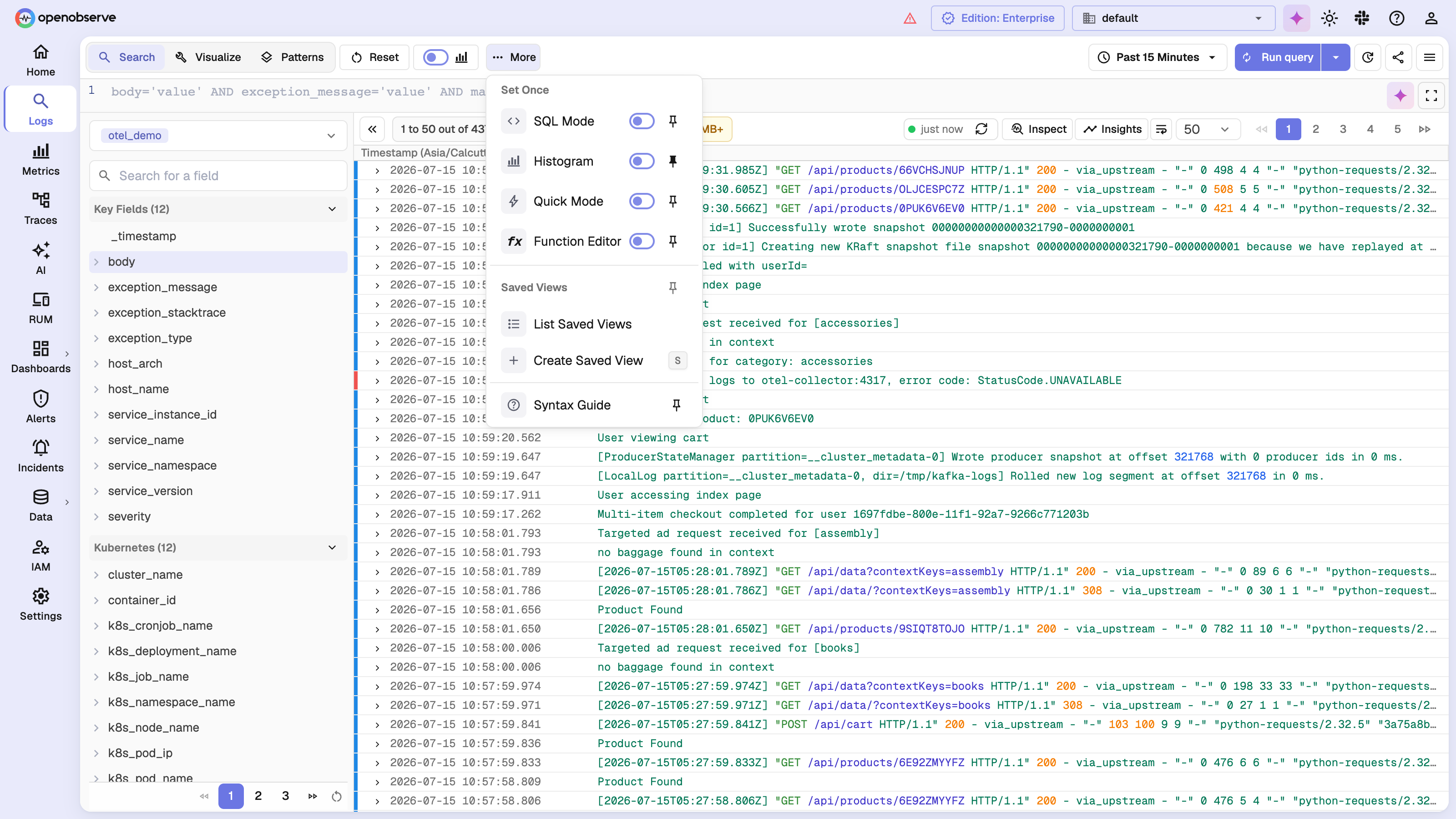Open Traces from the sidebar

point(40,208)
